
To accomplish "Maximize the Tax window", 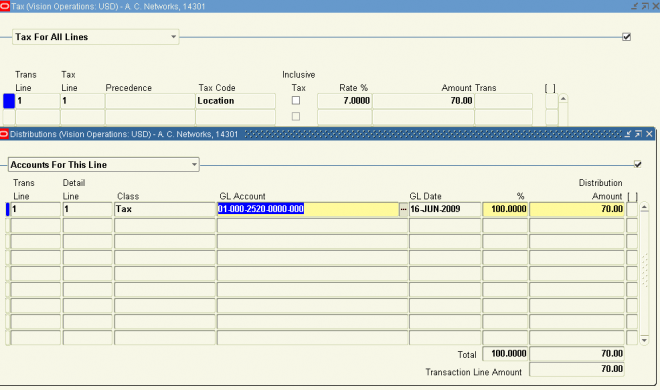I will point(645,6).
